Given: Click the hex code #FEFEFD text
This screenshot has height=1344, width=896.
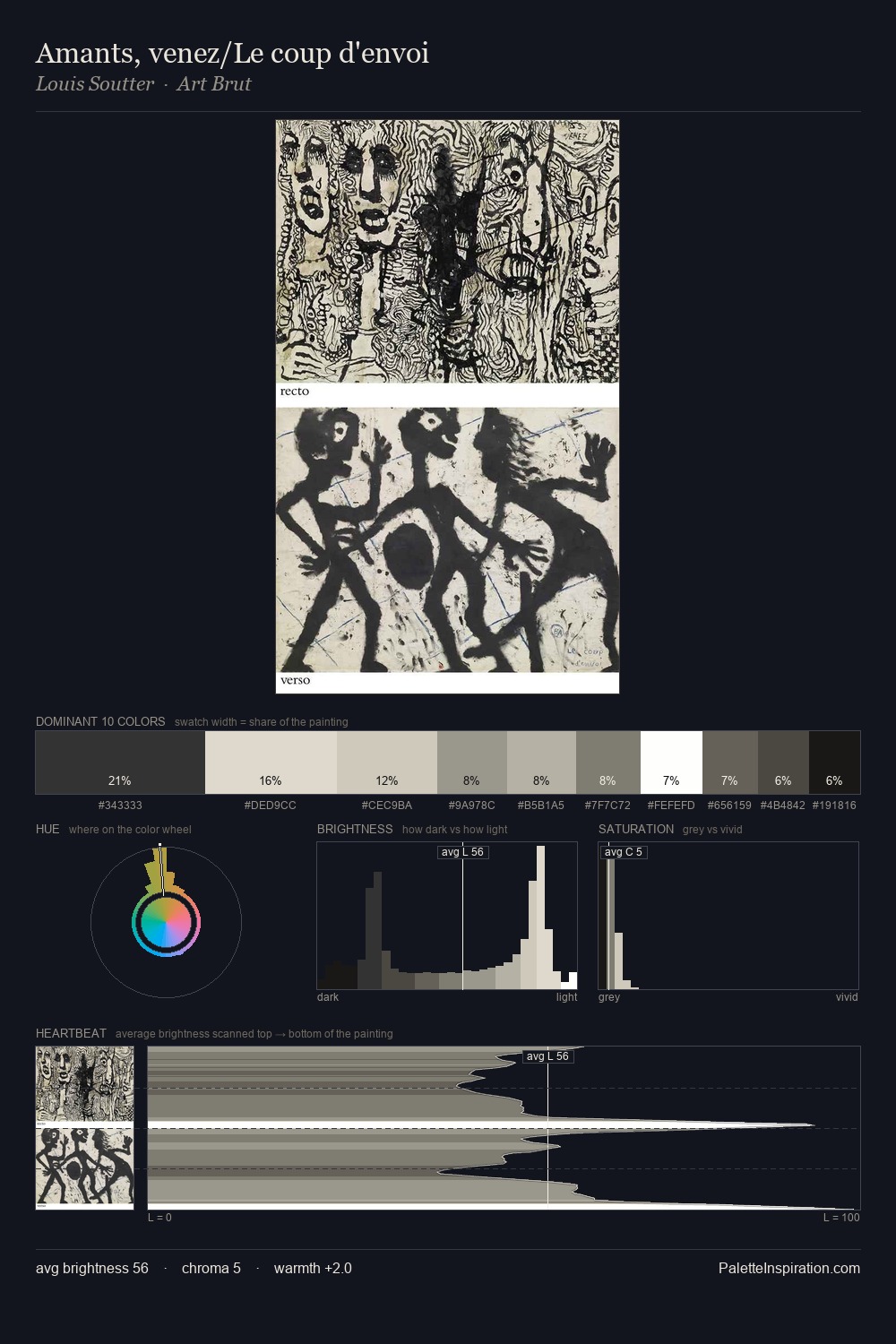Looking at the screenshot, I should pos(671,806).
